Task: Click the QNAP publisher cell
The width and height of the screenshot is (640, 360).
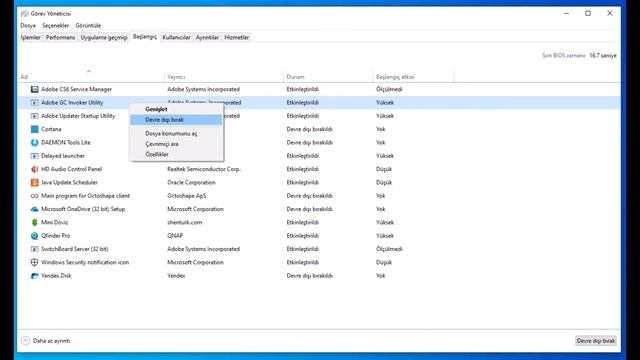Action: [x=175, y=236]
